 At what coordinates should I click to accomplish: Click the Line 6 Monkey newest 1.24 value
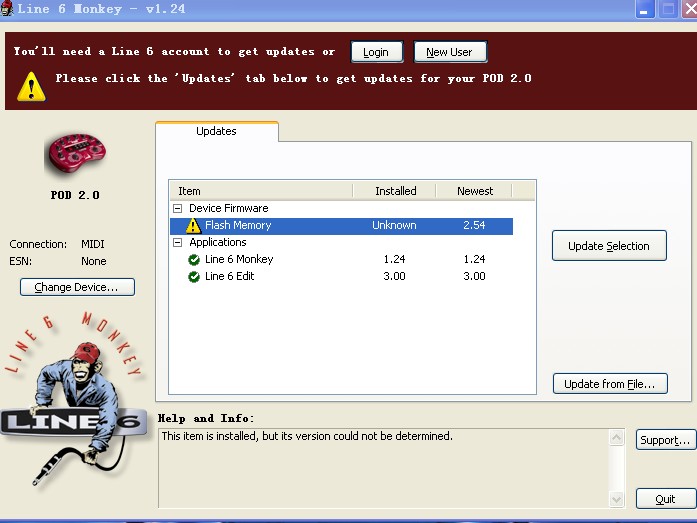[x=474, y=260]
